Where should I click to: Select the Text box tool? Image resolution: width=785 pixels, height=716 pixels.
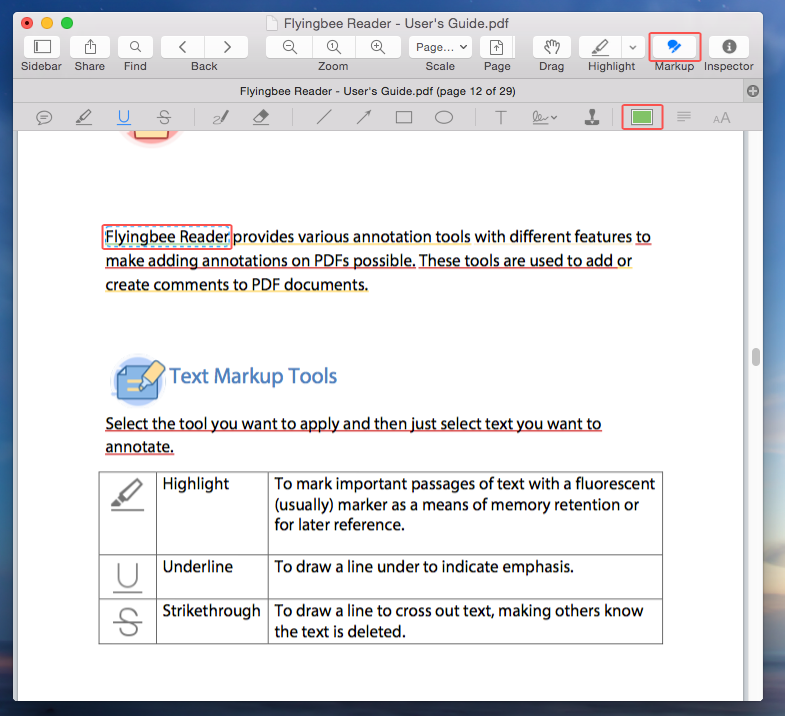[x=500, y=118]
